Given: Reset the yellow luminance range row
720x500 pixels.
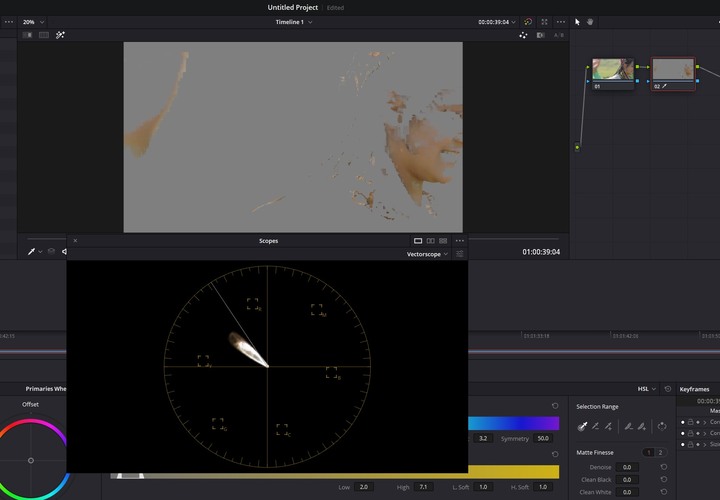Looking at the screenshot, I should 555,455.
